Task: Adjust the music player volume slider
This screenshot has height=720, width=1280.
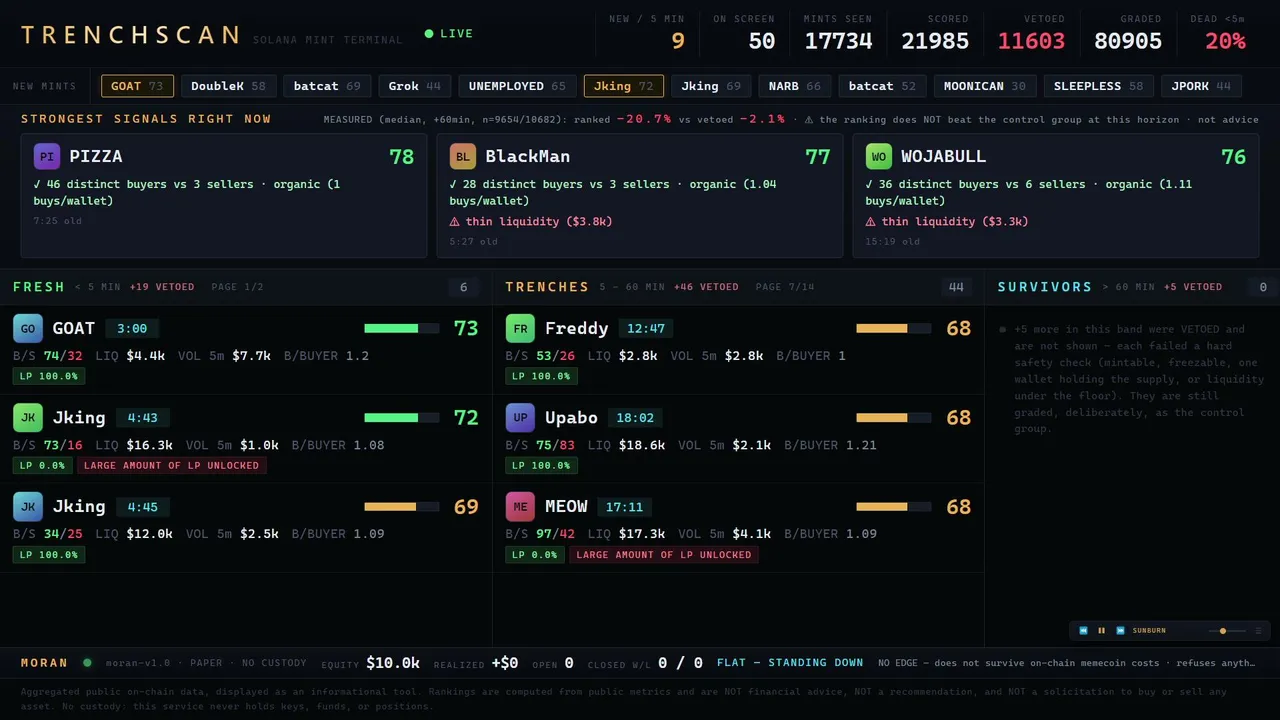Action: [x=1227, y=631]
